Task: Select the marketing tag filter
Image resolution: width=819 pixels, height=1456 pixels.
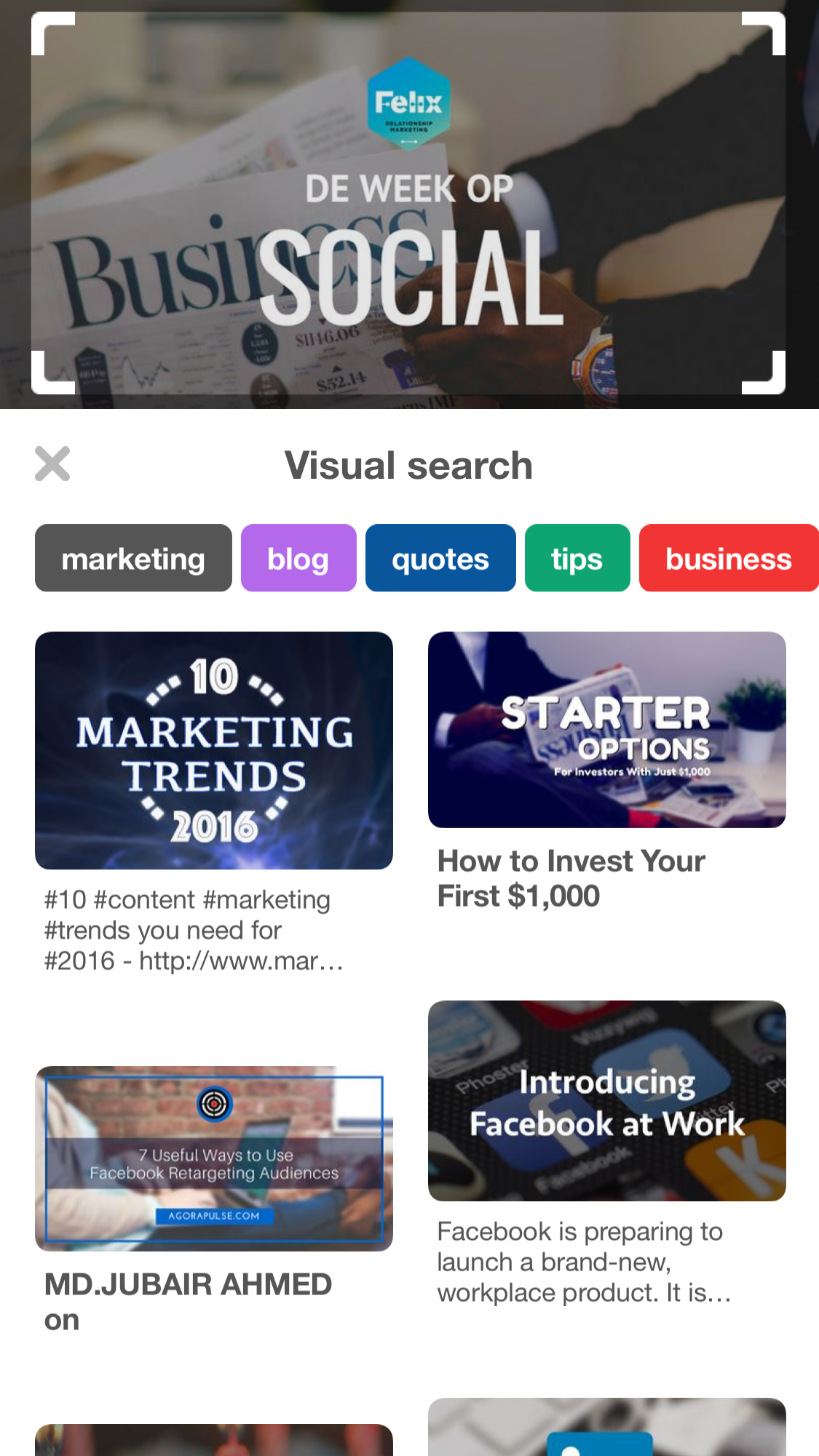Action: pos(133,558)
